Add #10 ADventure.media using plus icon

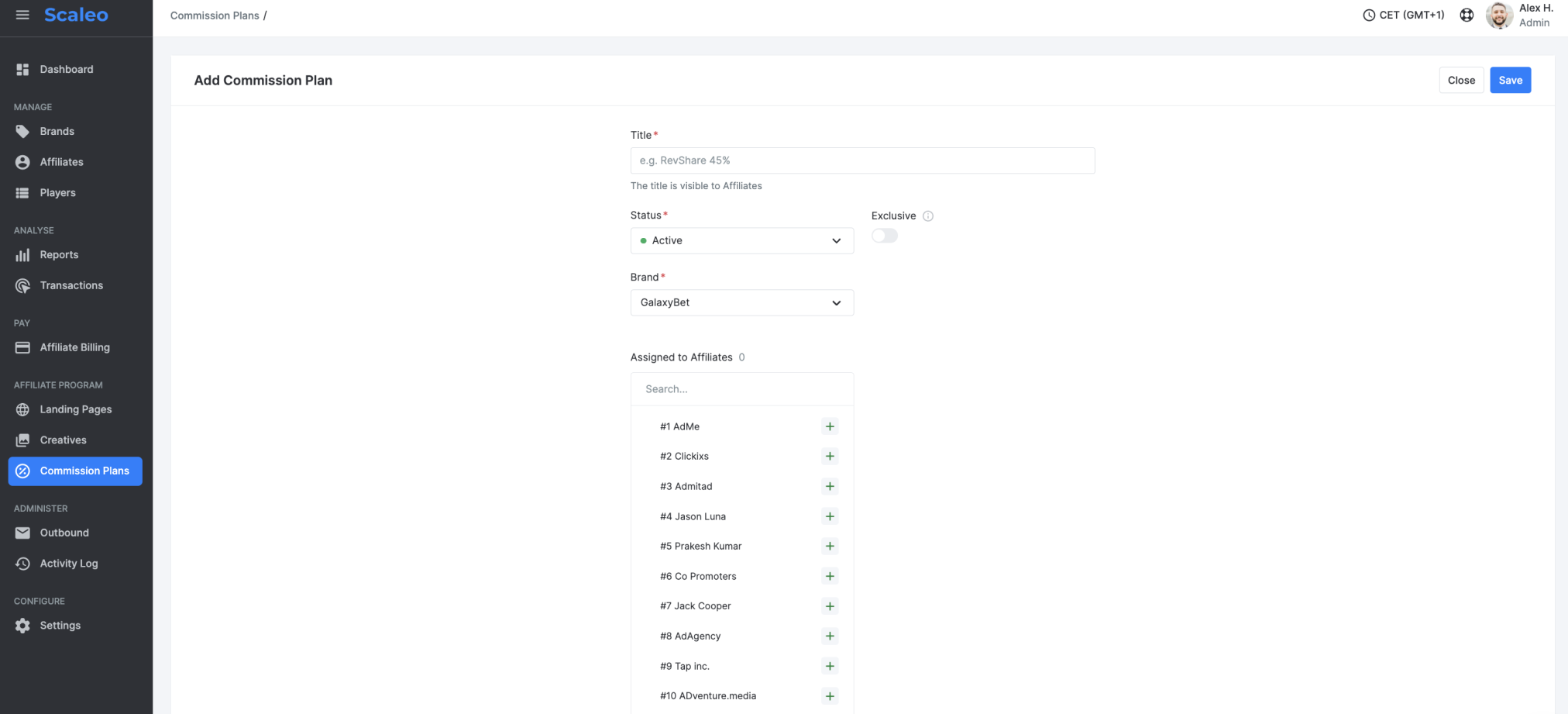[830, 696]
